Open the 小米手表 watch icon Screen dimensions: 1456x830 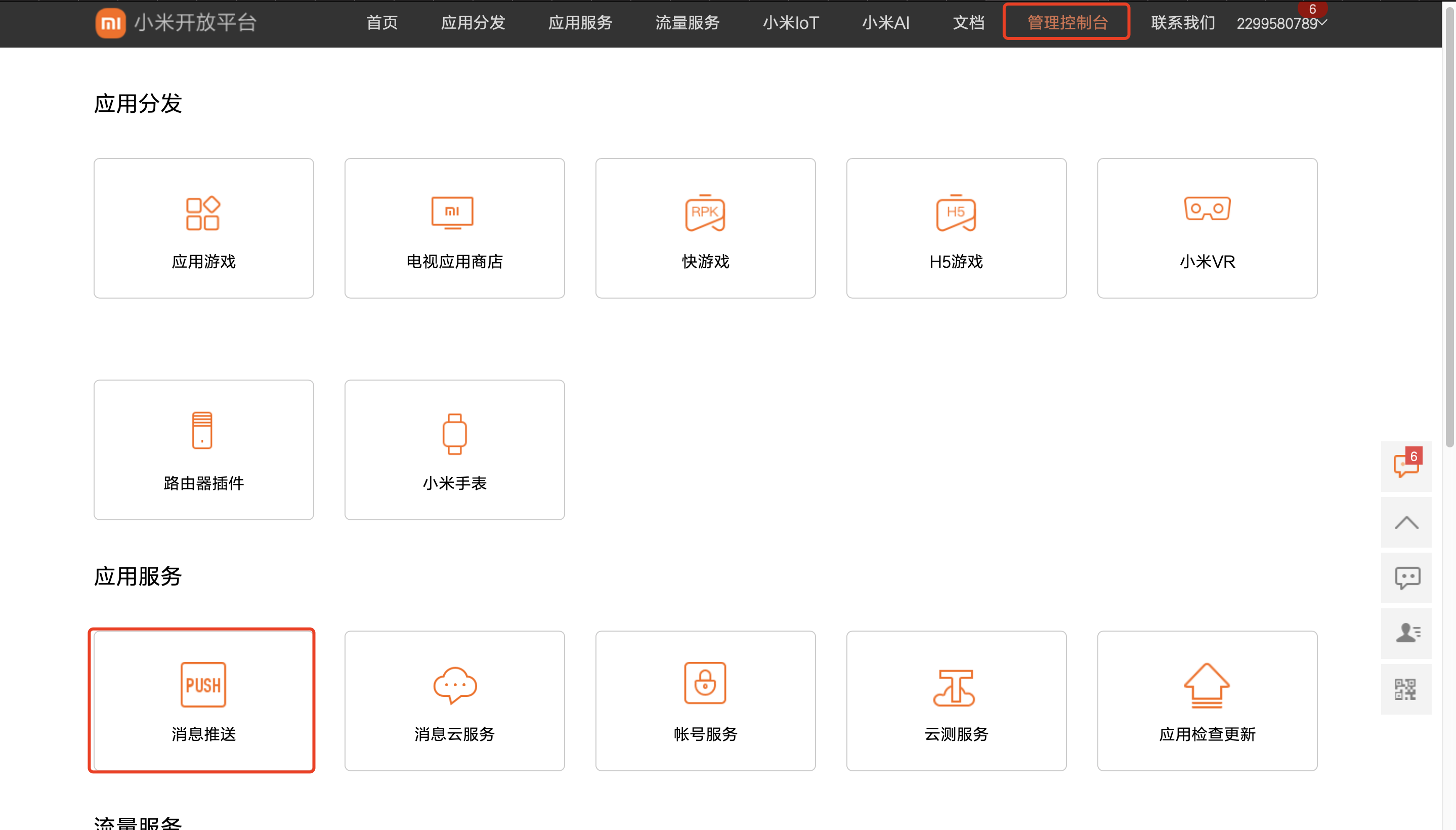pos(454,434)
